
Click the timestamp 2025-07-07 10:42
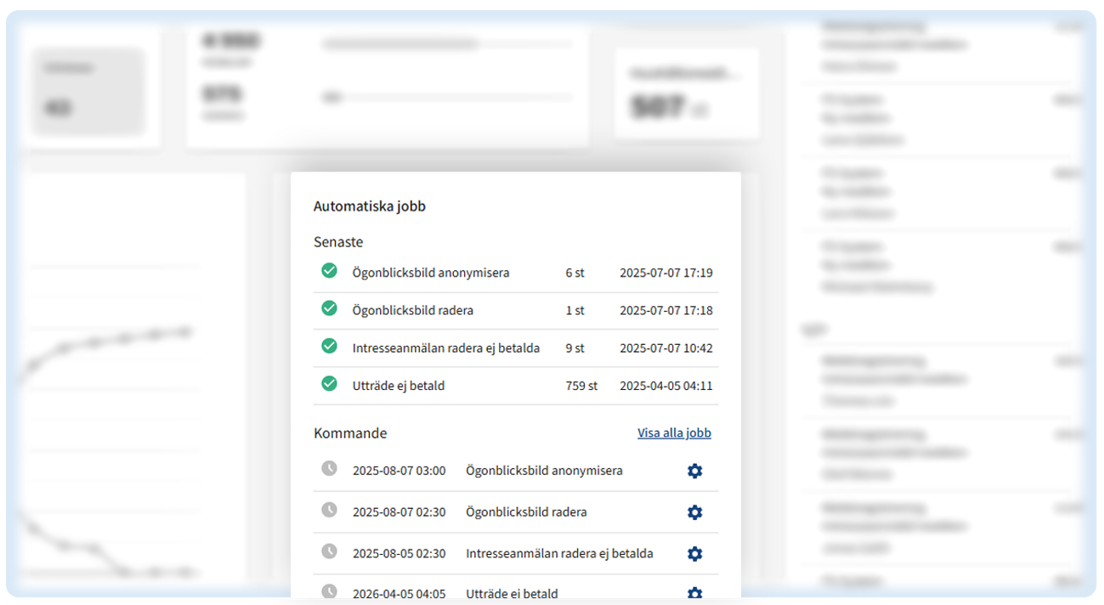click(666, 348)
